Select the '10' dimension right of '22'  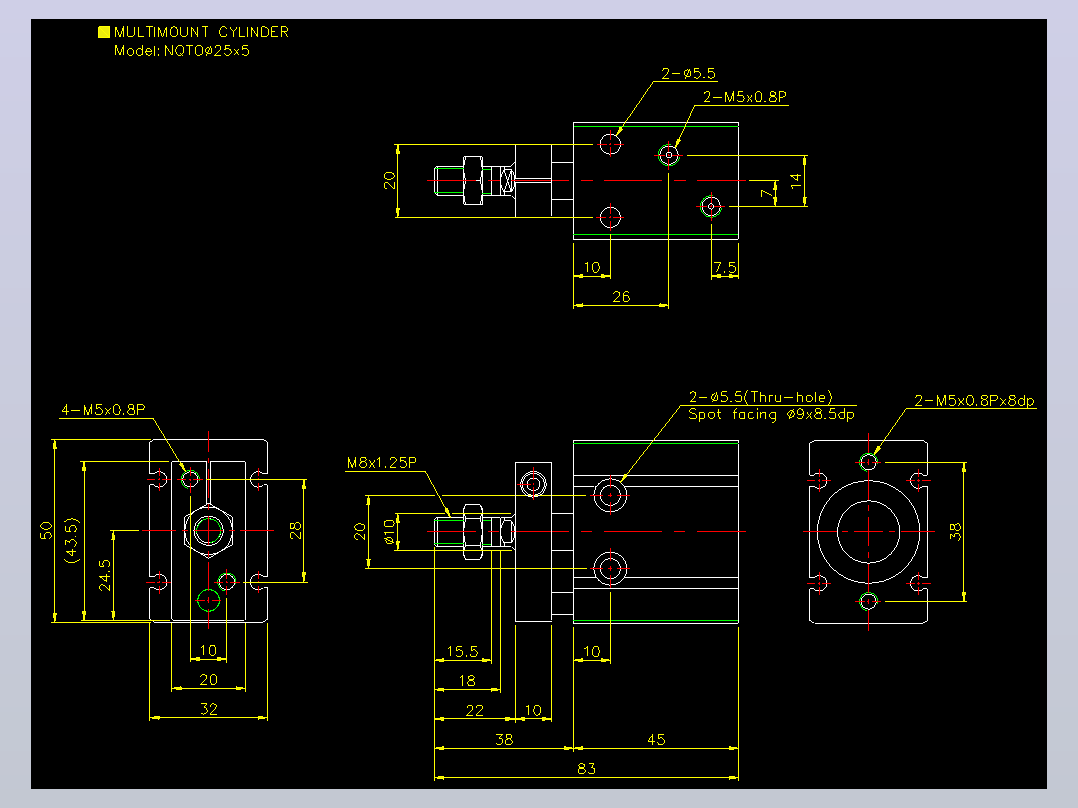[534, 710]
